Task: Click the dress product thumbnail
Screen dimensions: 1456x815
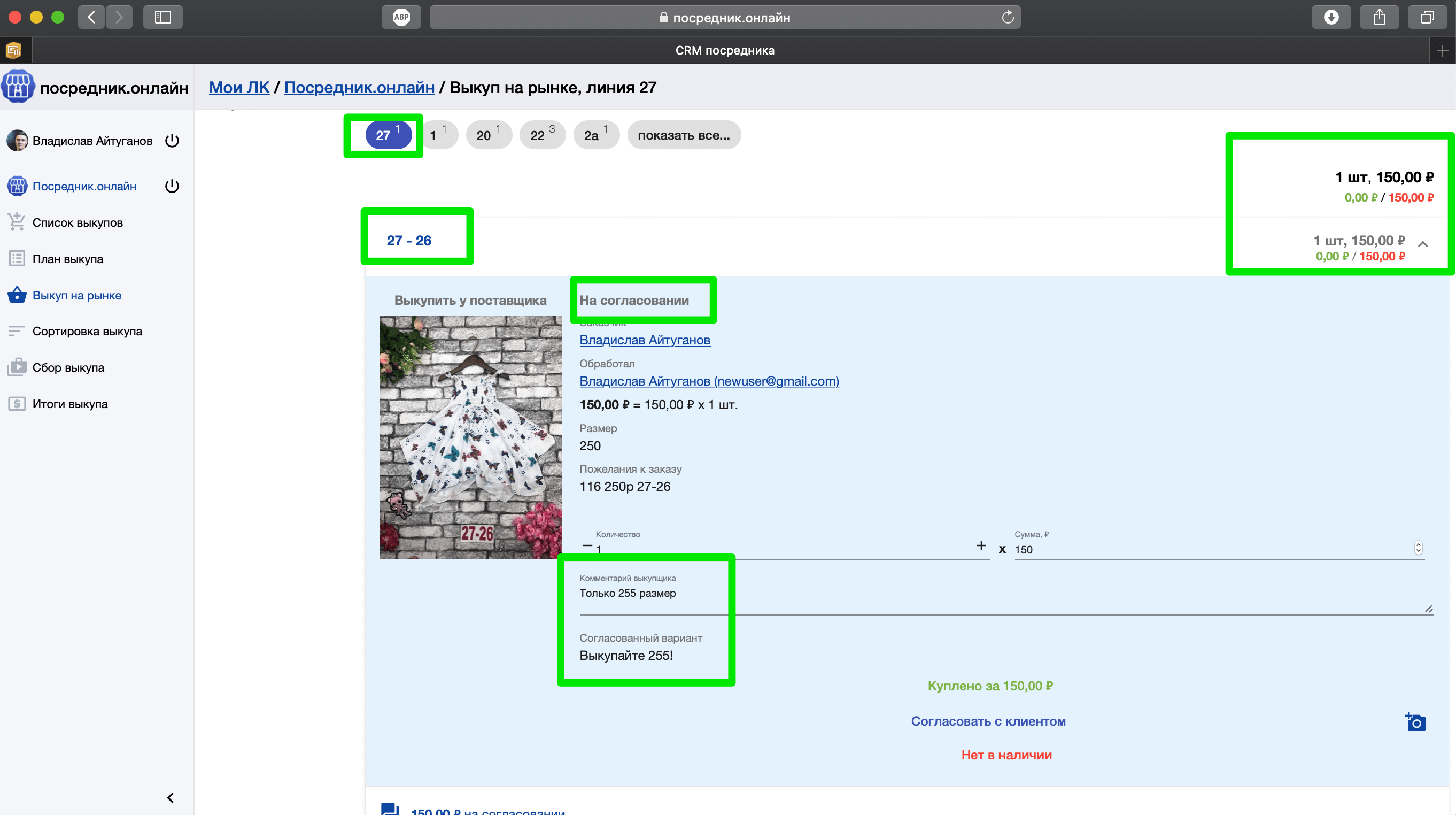Action: pyautogui.click(x=470, y=436)
